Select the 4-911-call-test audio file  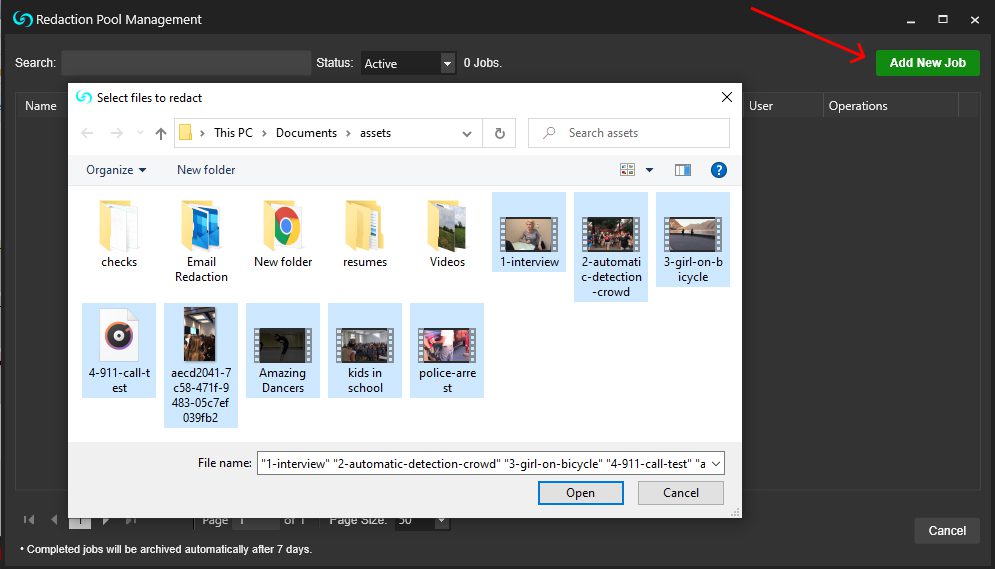pyautogui.click(x=119, y=350)
